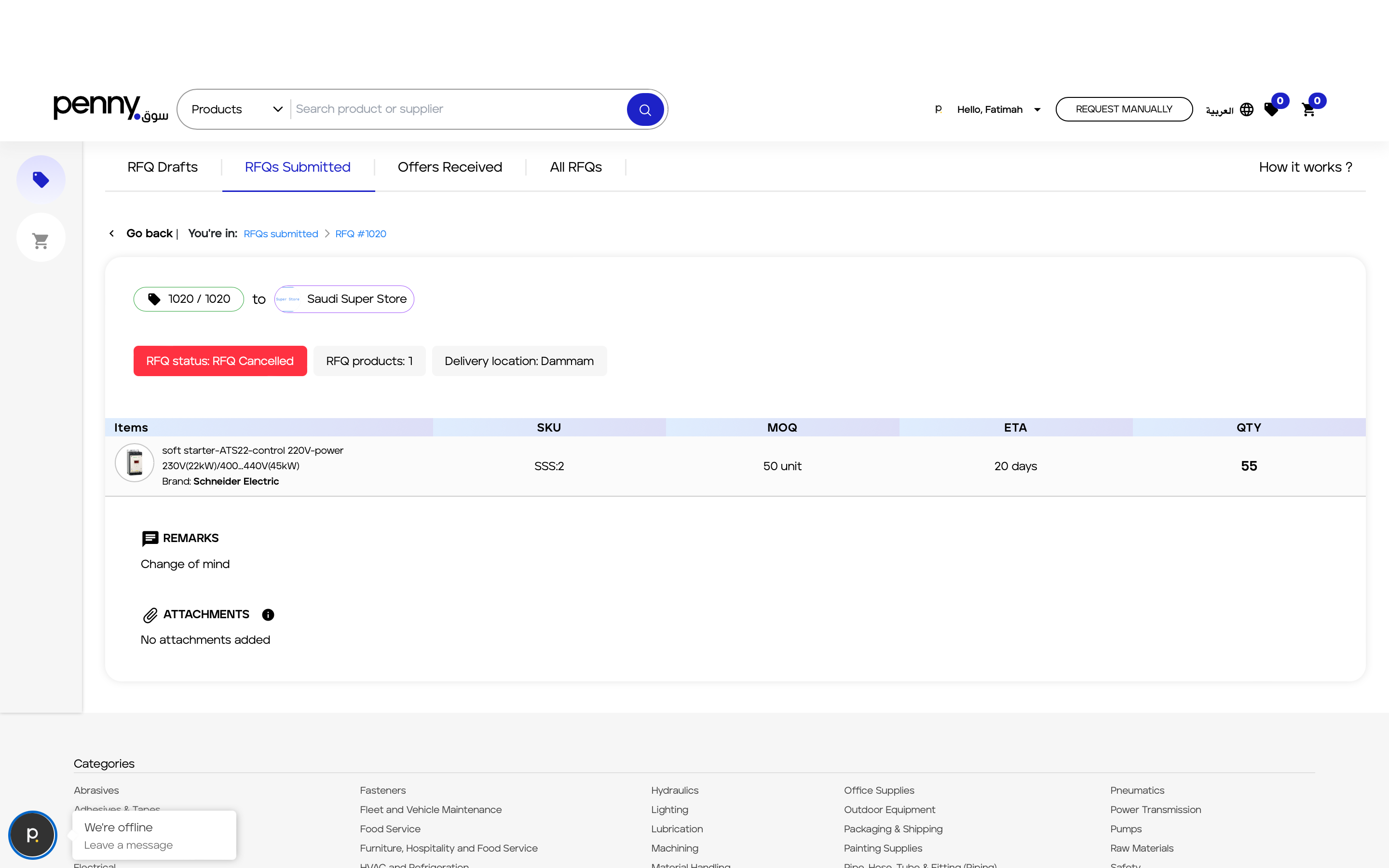The image size is (1389, 868).
Task: Open the Raw Materials category link
Action: (x=1142, y=848)
